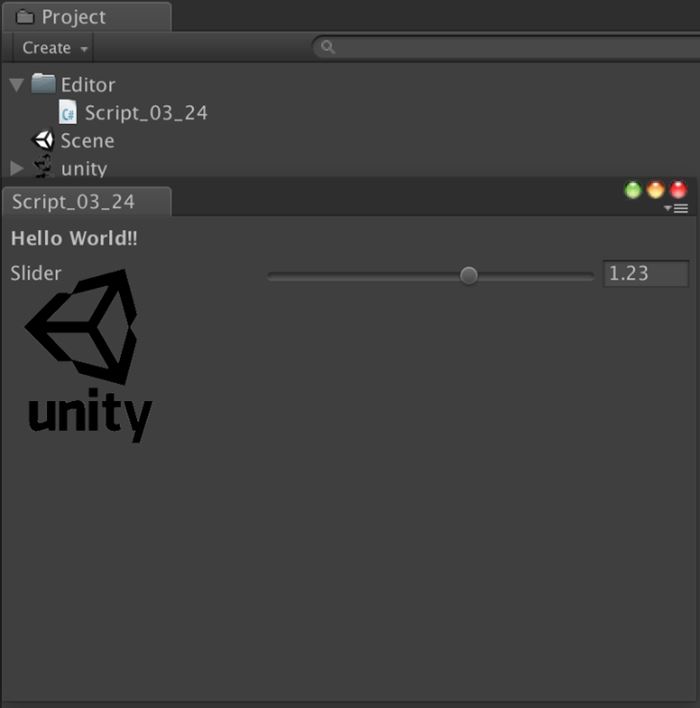
Task: Click the yellow minimize window button
Action: [655, 190]
